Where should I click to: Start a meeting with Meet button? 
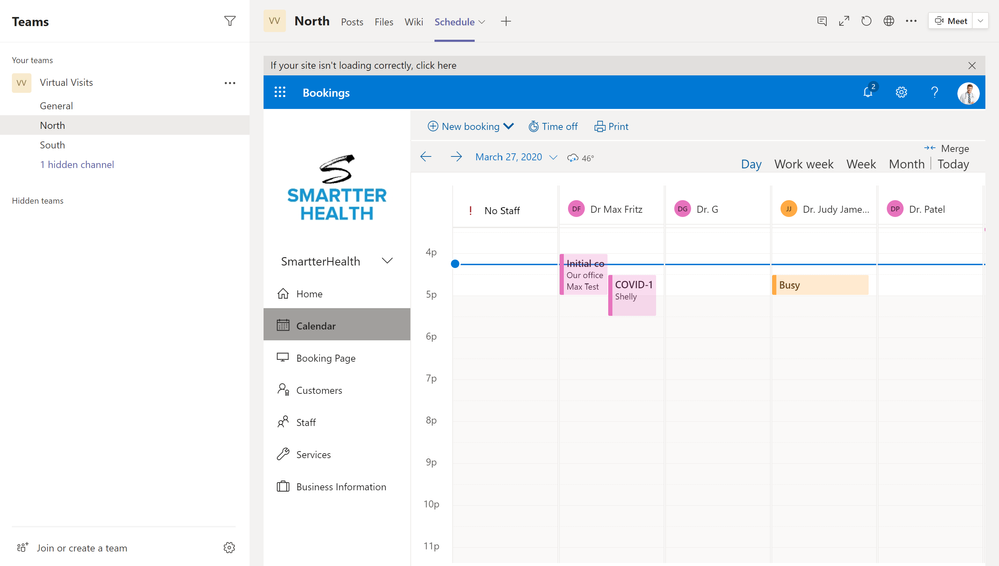951,21
